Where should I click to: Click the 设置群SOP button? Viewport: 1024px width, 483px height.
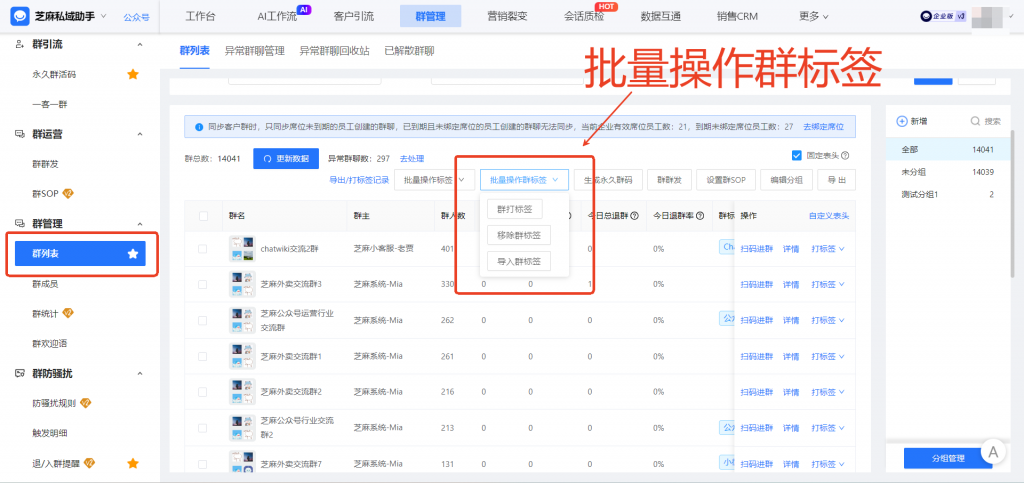pyautogui.click(x=726, y=179)
